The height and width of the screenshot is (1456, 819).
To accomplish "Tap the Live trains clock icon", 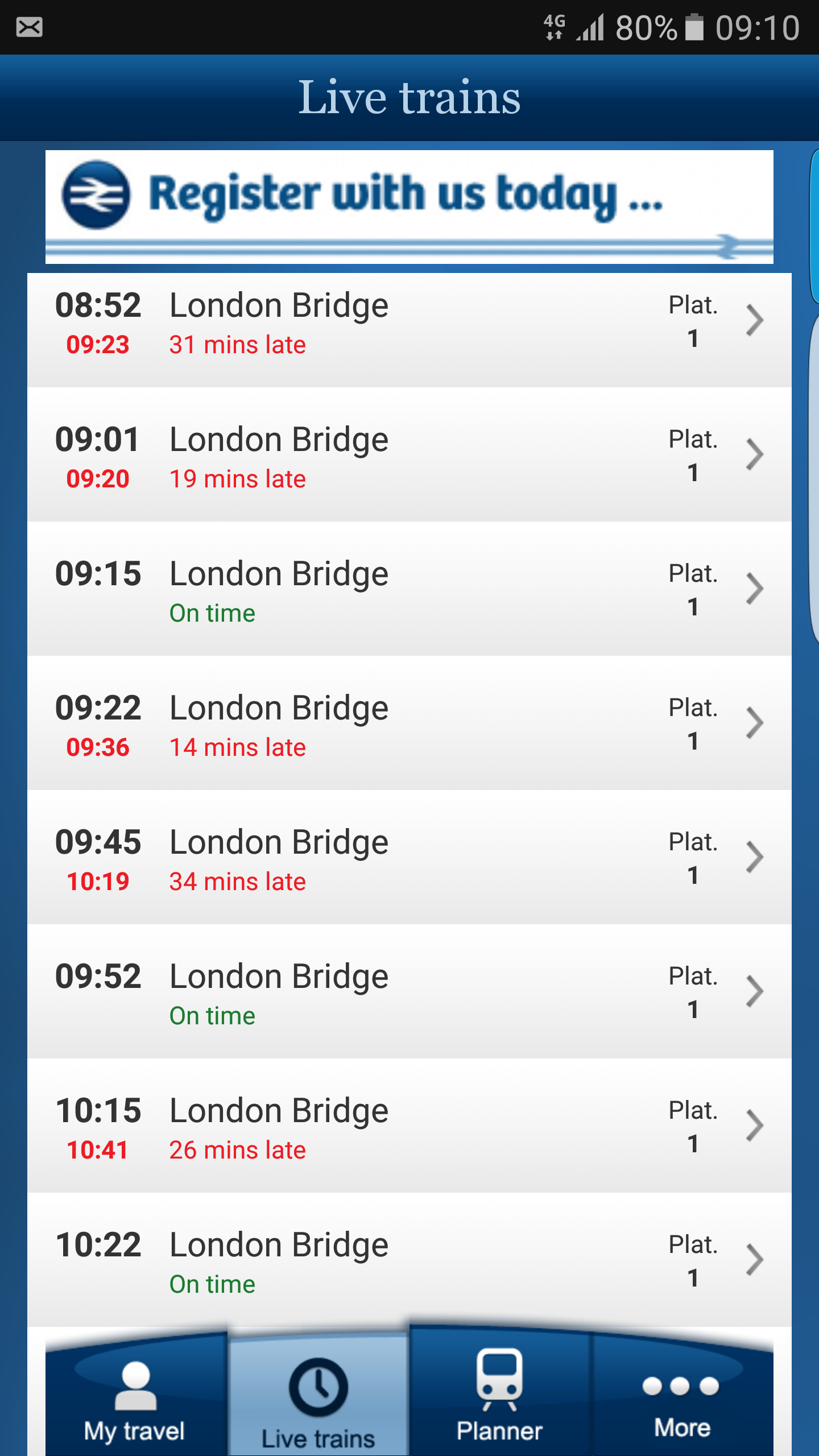I will click(x=318, y=1387).
